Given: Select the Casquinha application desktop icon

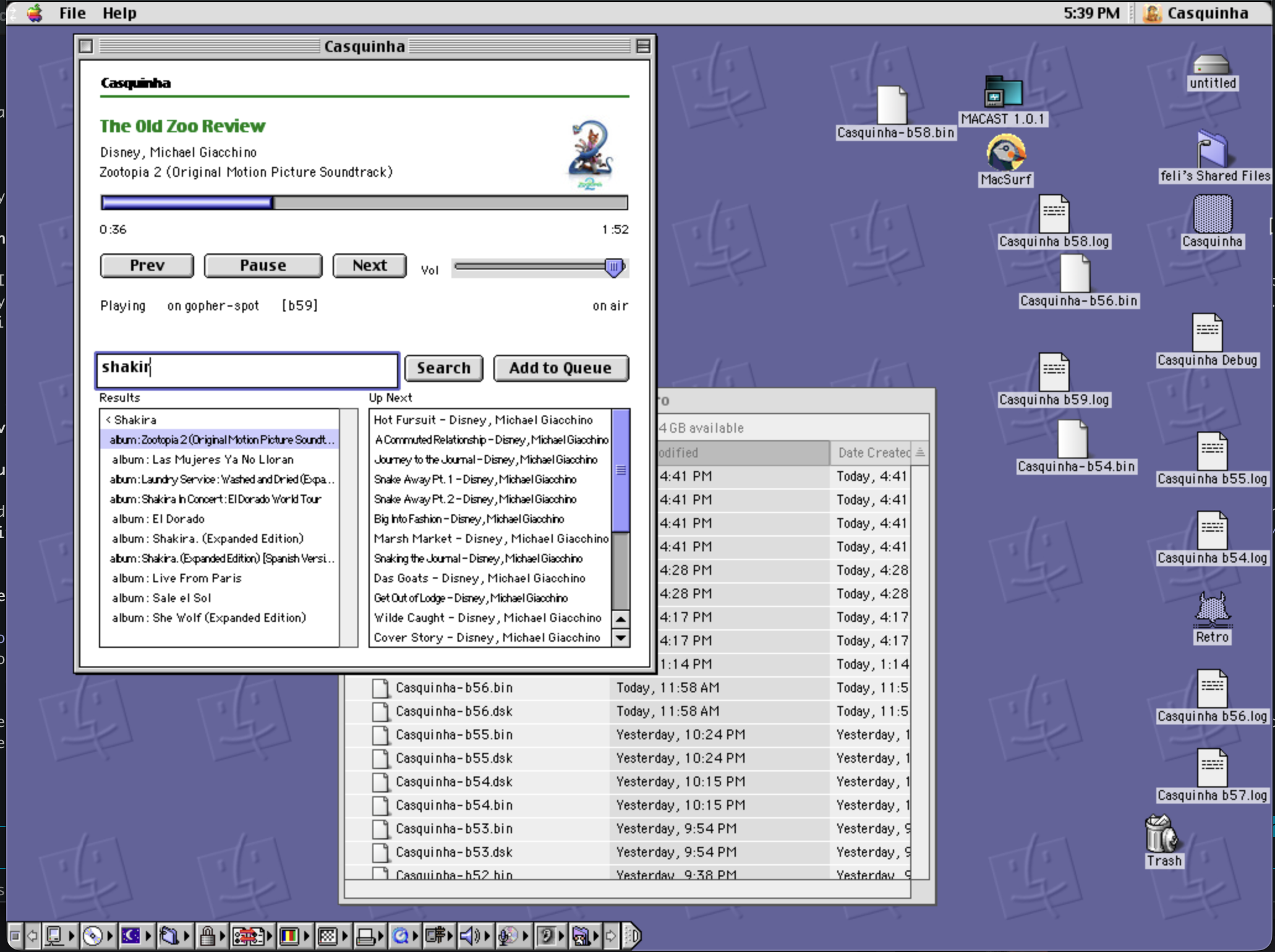Looking at the screenshot, I should (1212, 214).
